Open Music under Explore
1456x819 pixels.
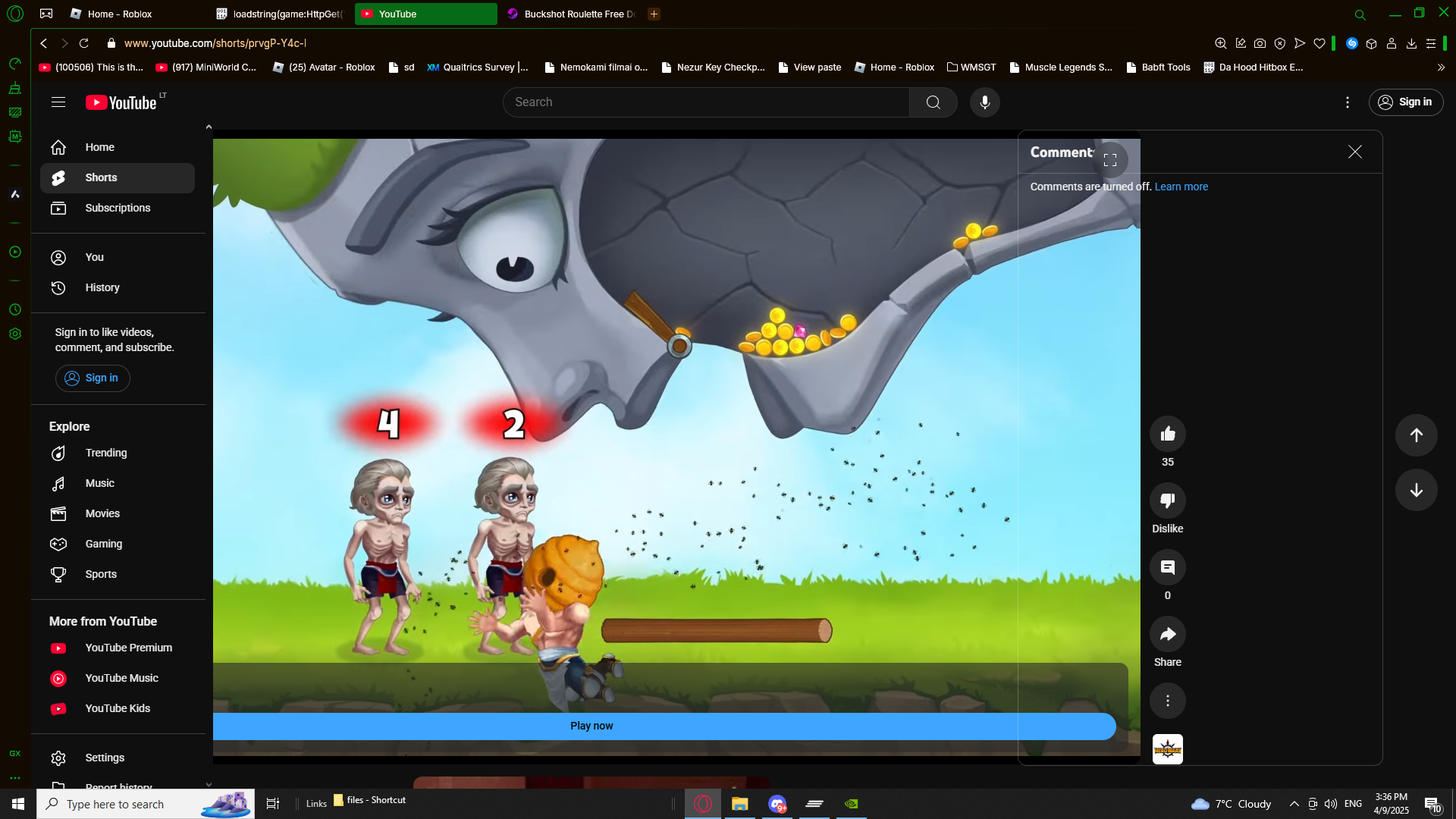point(118,483)
